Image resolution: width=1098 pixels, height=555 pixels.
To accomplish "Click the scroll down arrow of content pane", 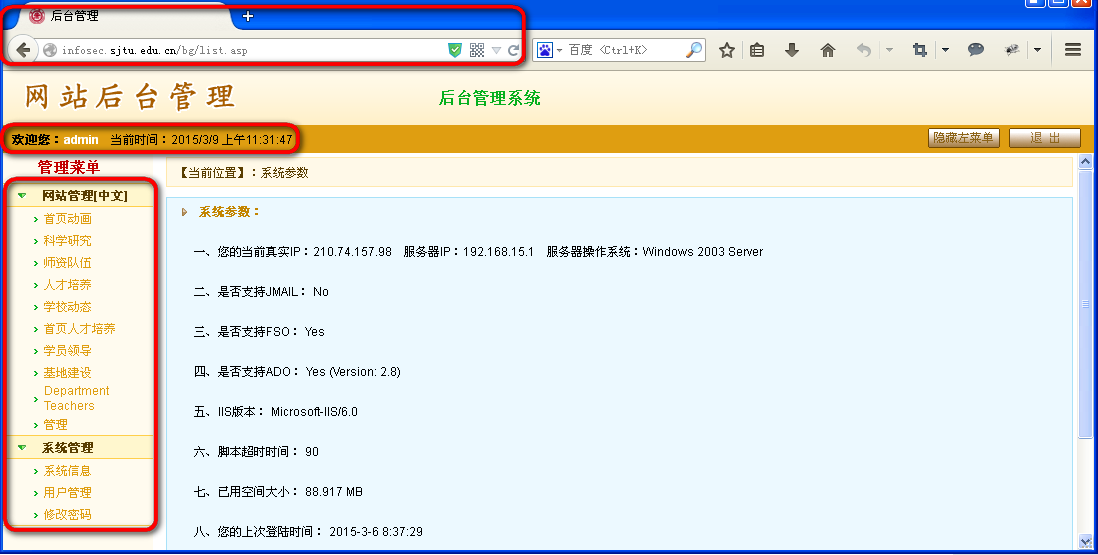I will (x=1086, y=542).
